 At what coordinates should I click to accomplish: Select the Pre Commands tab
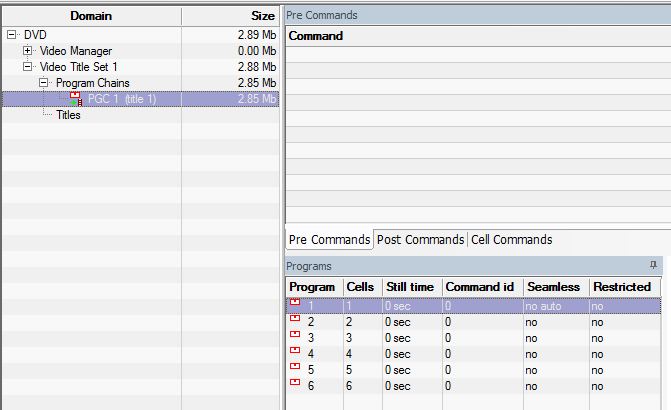(329, 240)
